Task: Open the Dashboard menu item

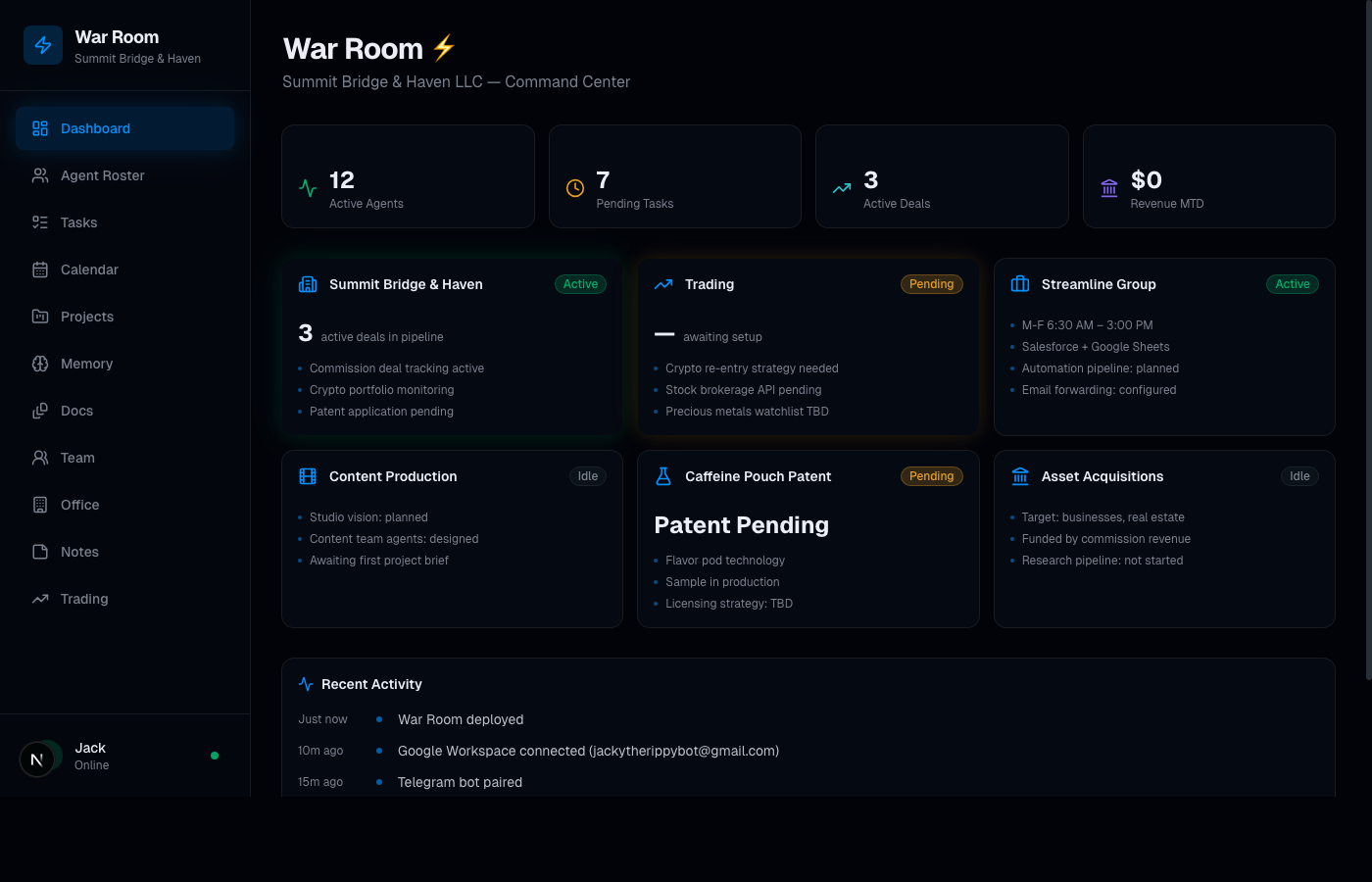Action: pyautogui.click(x=125, y=128)
